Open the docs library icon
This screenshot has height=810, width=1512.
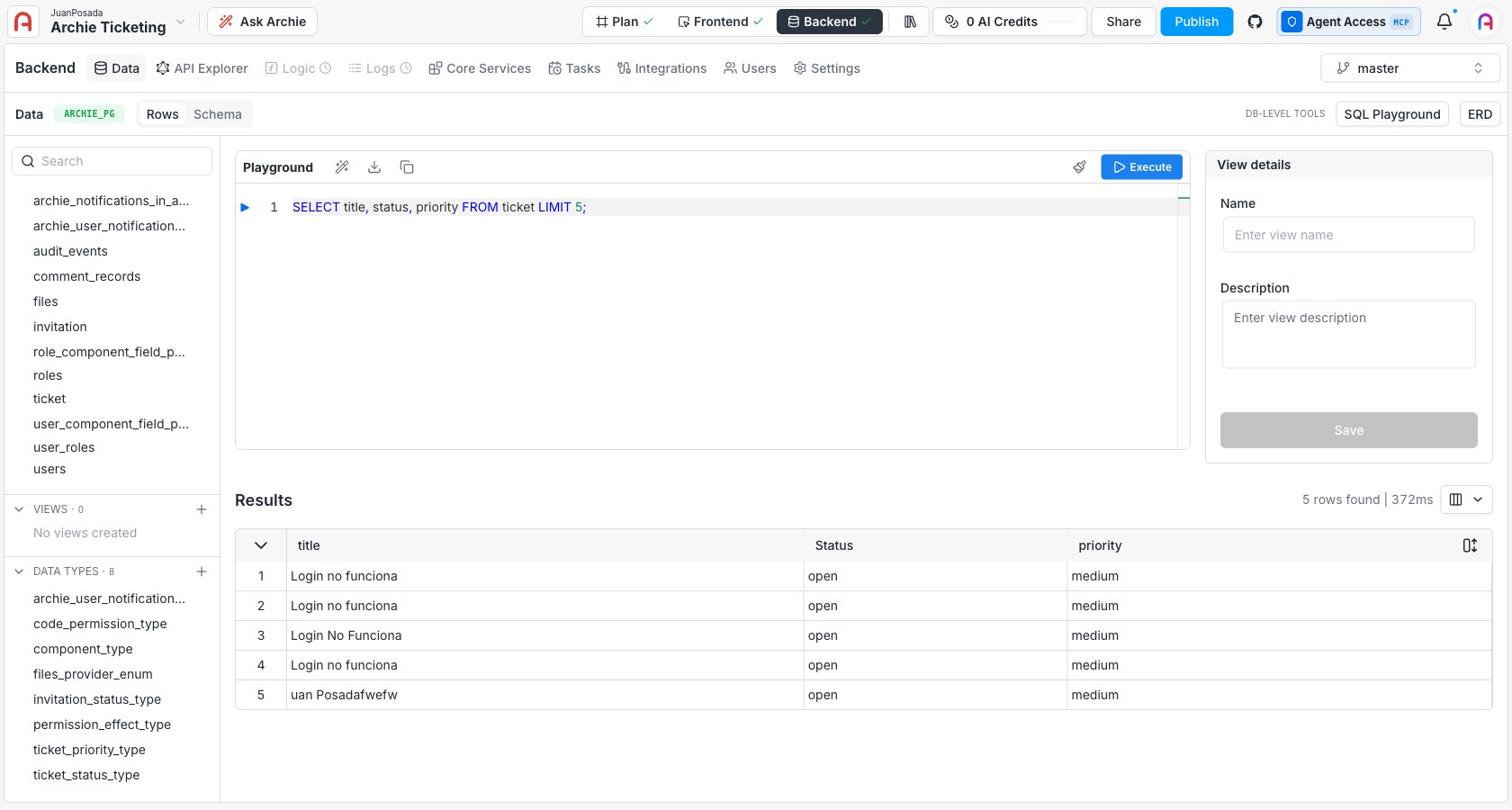coord(910,22)
